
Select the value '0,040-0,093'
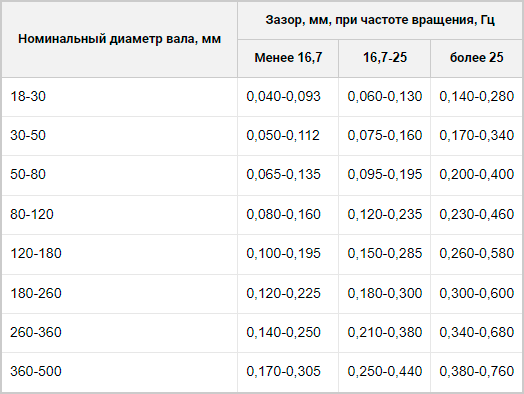pyautogui.click(x=283, y=97)
